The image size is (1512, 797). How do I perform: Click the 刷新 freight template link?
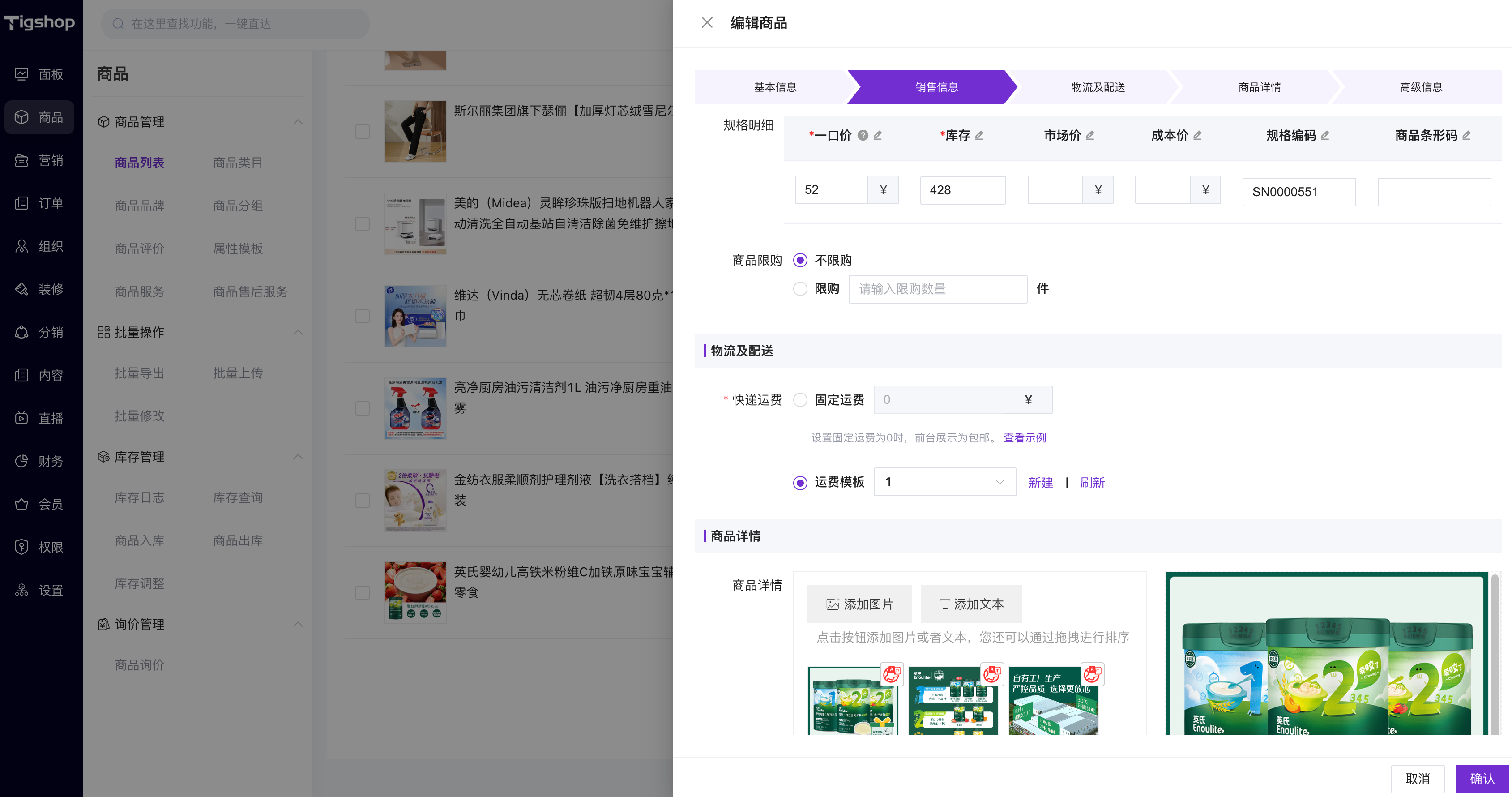click(x=1092, y=483)
